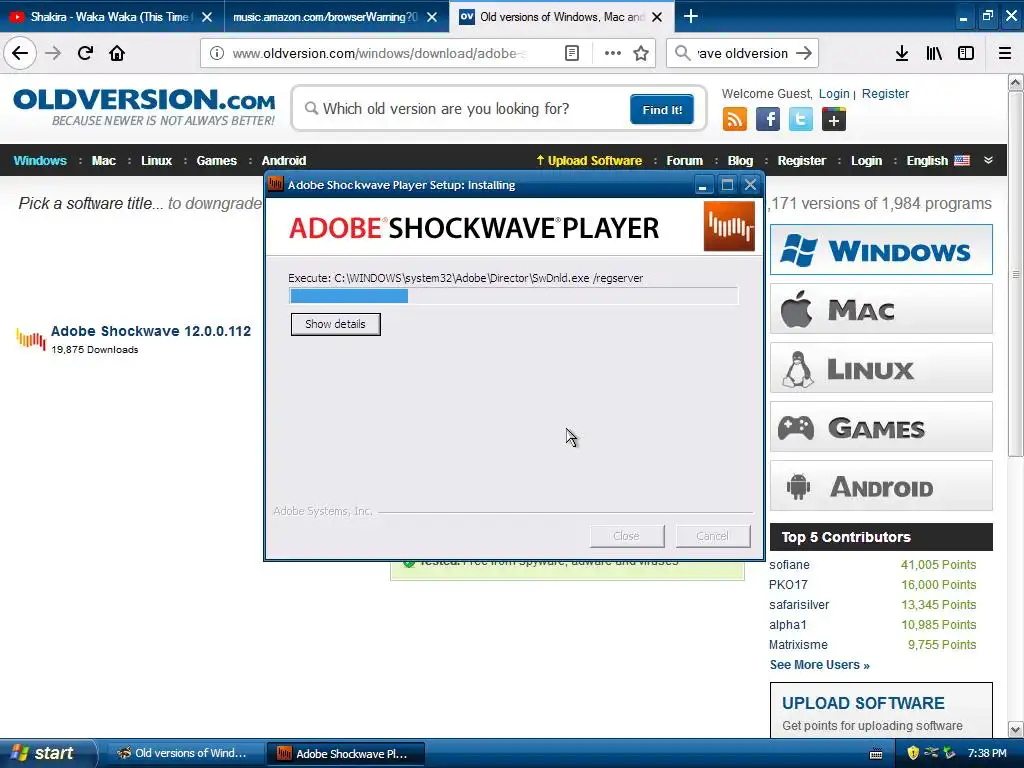Expand the navigation bar chevron
1024x768 pixels.
coord(989,160)
